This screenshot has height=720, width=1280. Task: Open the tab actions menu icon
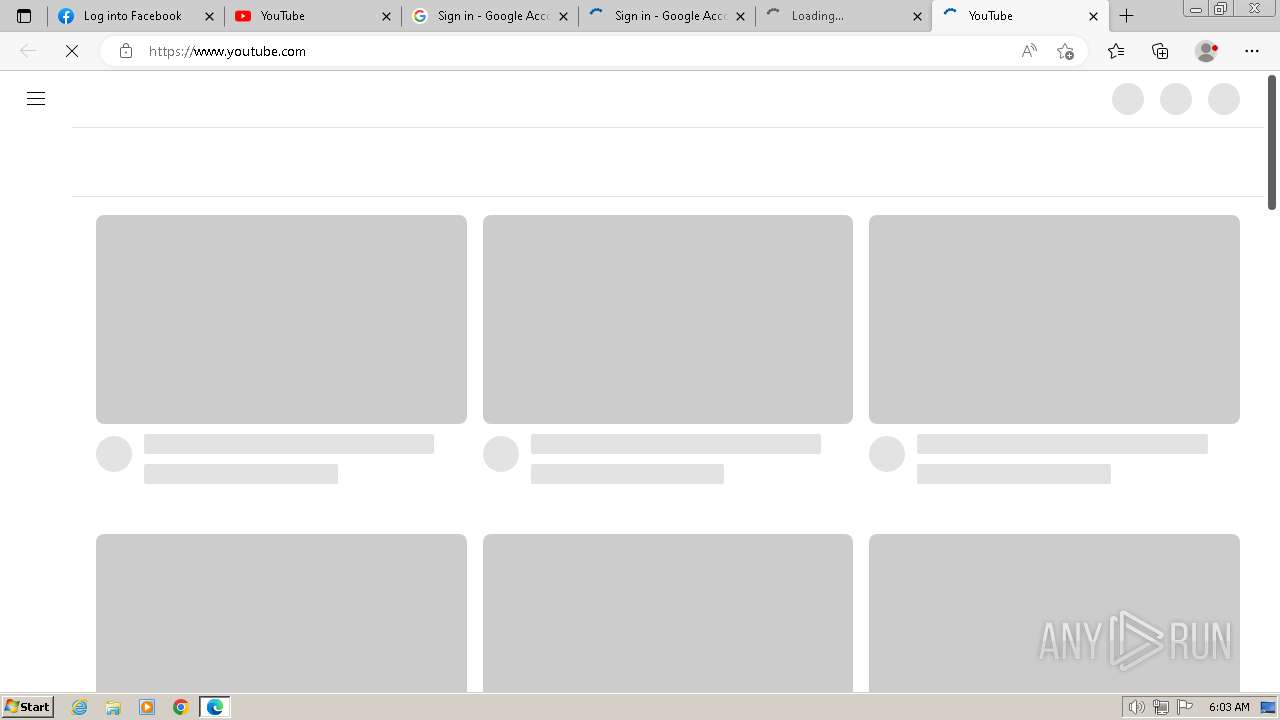(x=24, y=16)
